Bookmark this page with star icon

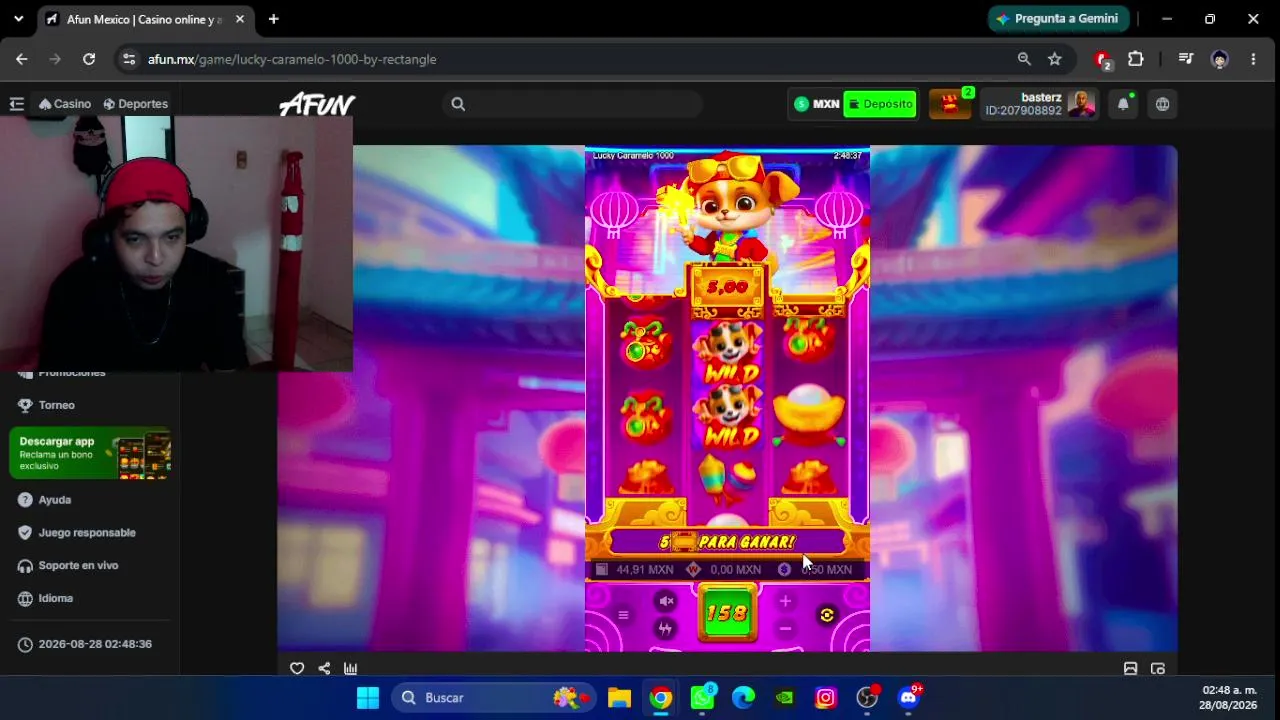point(1055,59)
